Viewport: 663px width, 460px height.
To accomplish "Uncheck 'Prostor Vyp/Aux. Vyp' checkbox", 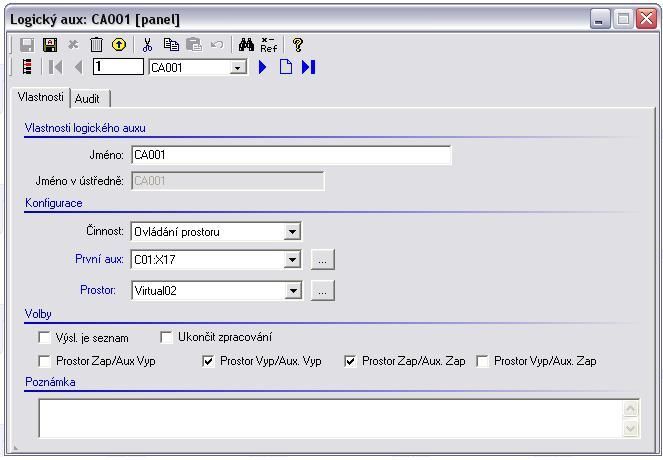I will click(x=208, y=361).
